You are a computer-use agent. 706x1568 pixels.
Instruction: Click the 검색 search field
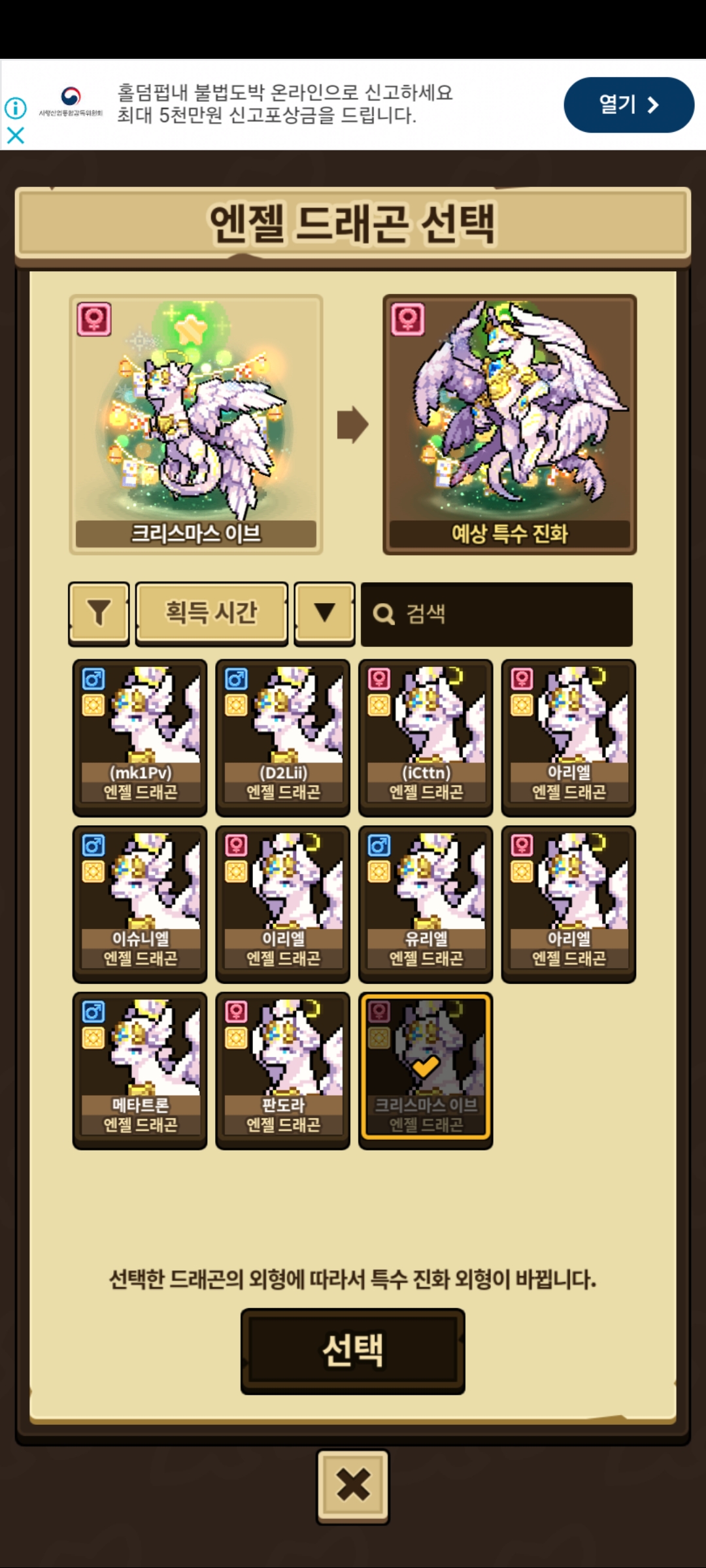point(497,614)
